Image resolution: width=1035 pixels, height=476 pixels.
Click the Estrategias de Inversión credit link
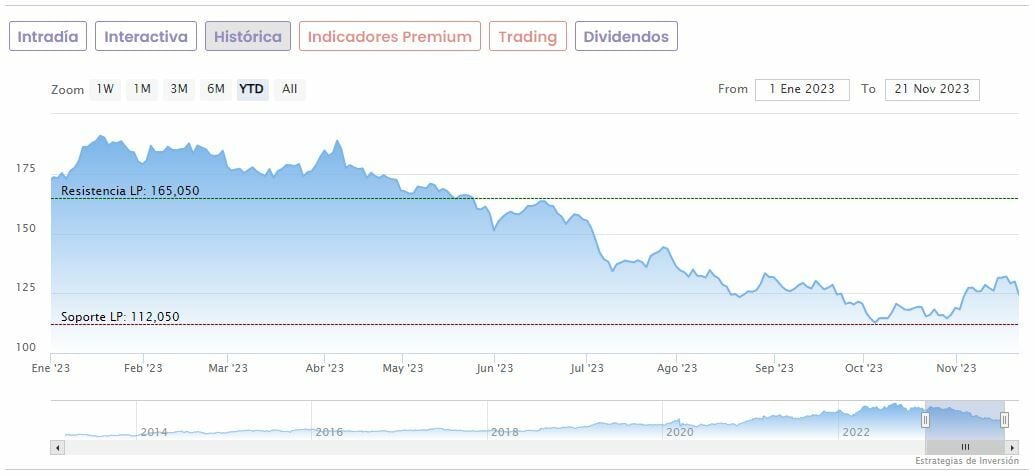point(965,461)
